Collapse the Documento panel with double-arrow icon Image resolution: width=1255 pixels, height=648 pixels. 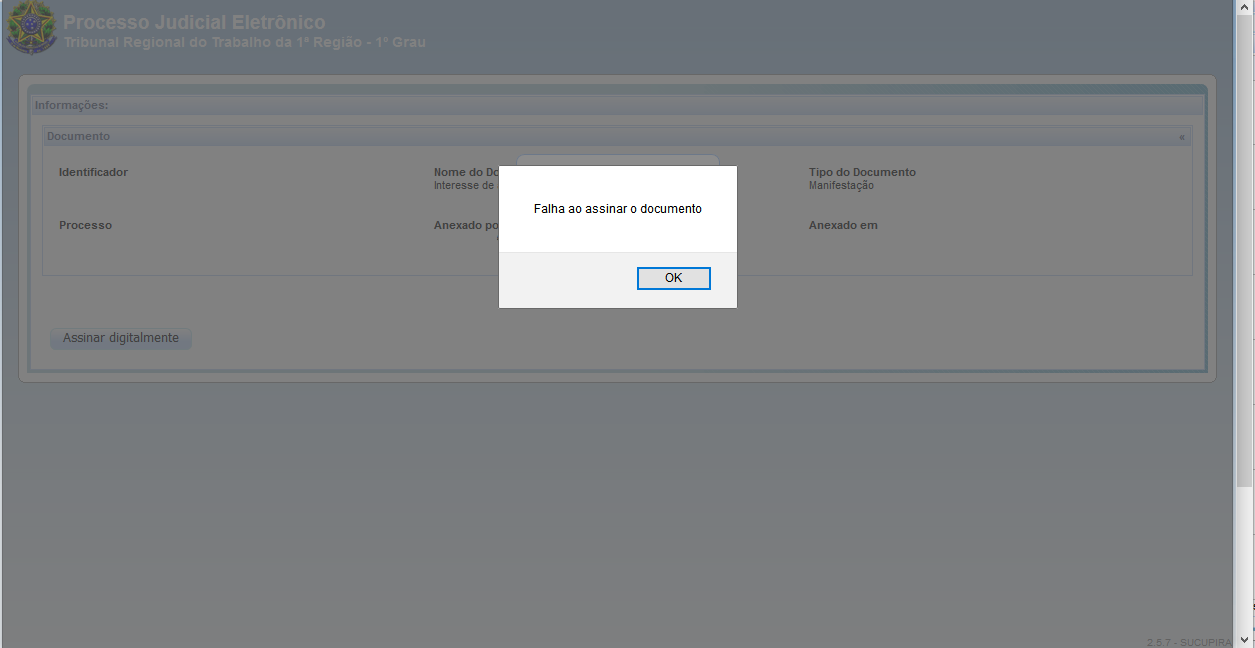pyautogui.click(x=1181, y=137)
